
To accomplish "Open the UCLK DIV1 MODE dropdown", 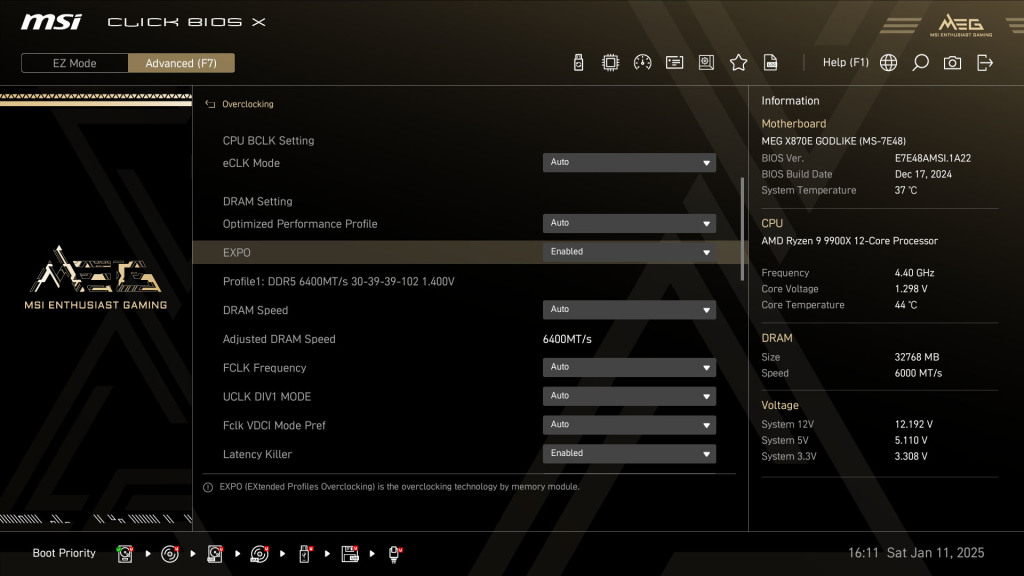I will point(629,396).
